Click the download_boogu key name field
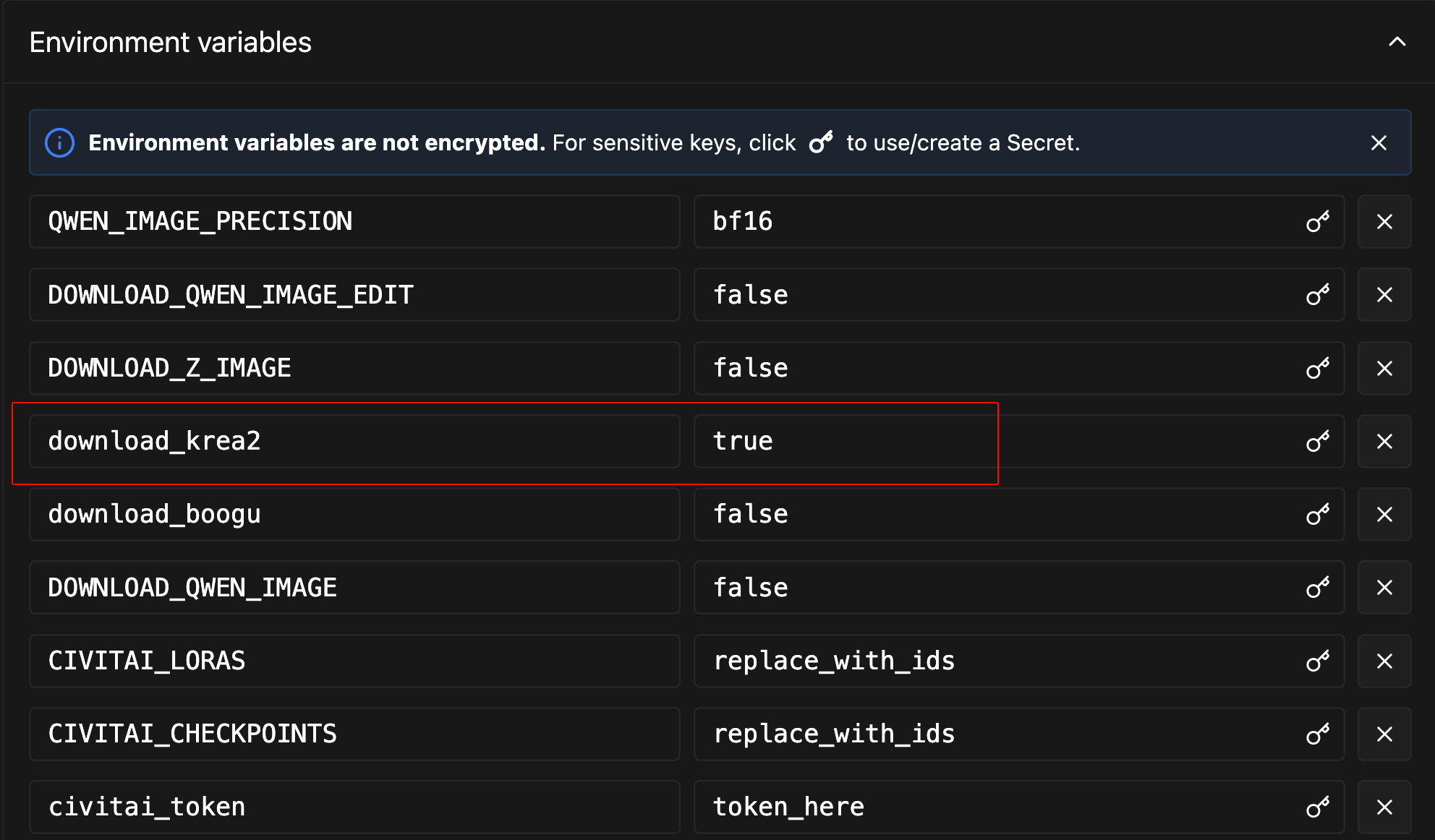This screenshot has width=1435, height=840. pyautogui.click(x=354, y=515)
